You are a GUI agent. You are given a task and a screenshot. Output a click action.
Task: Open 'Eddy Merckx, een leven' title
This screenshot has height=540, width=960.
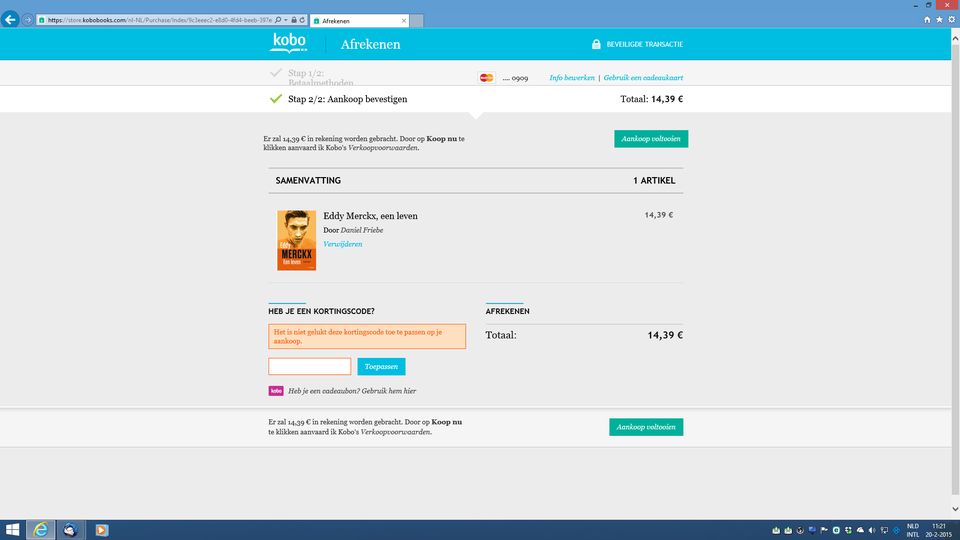click(x=370, y=216)
